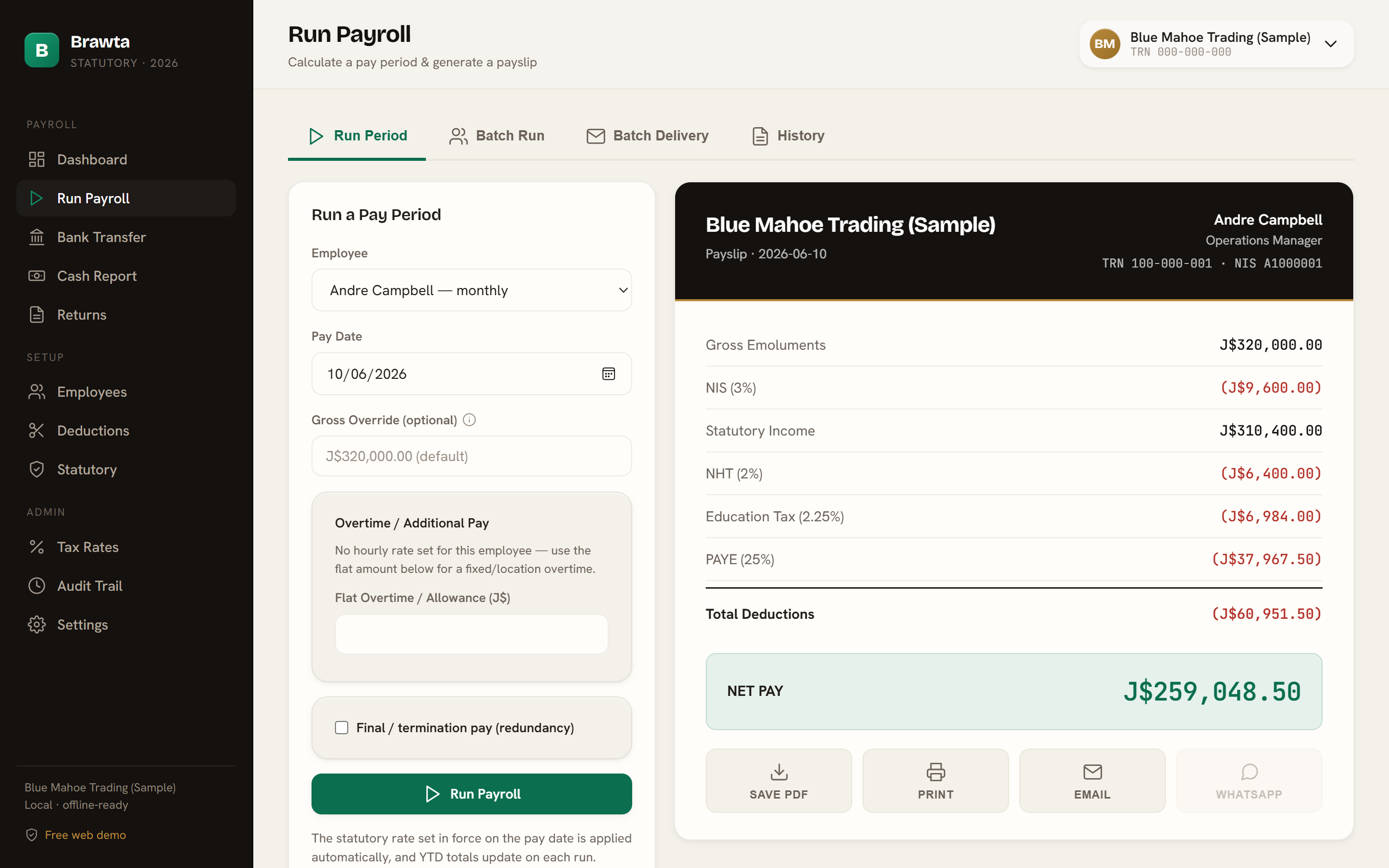Click the Save PDF button

click(x=778, y=780)
